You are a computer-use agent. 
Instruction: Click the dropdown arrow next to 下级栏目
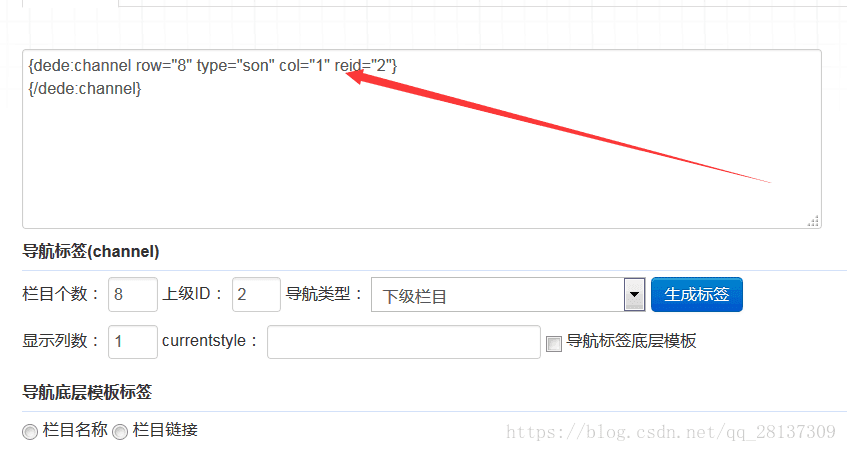click(634, 294)
